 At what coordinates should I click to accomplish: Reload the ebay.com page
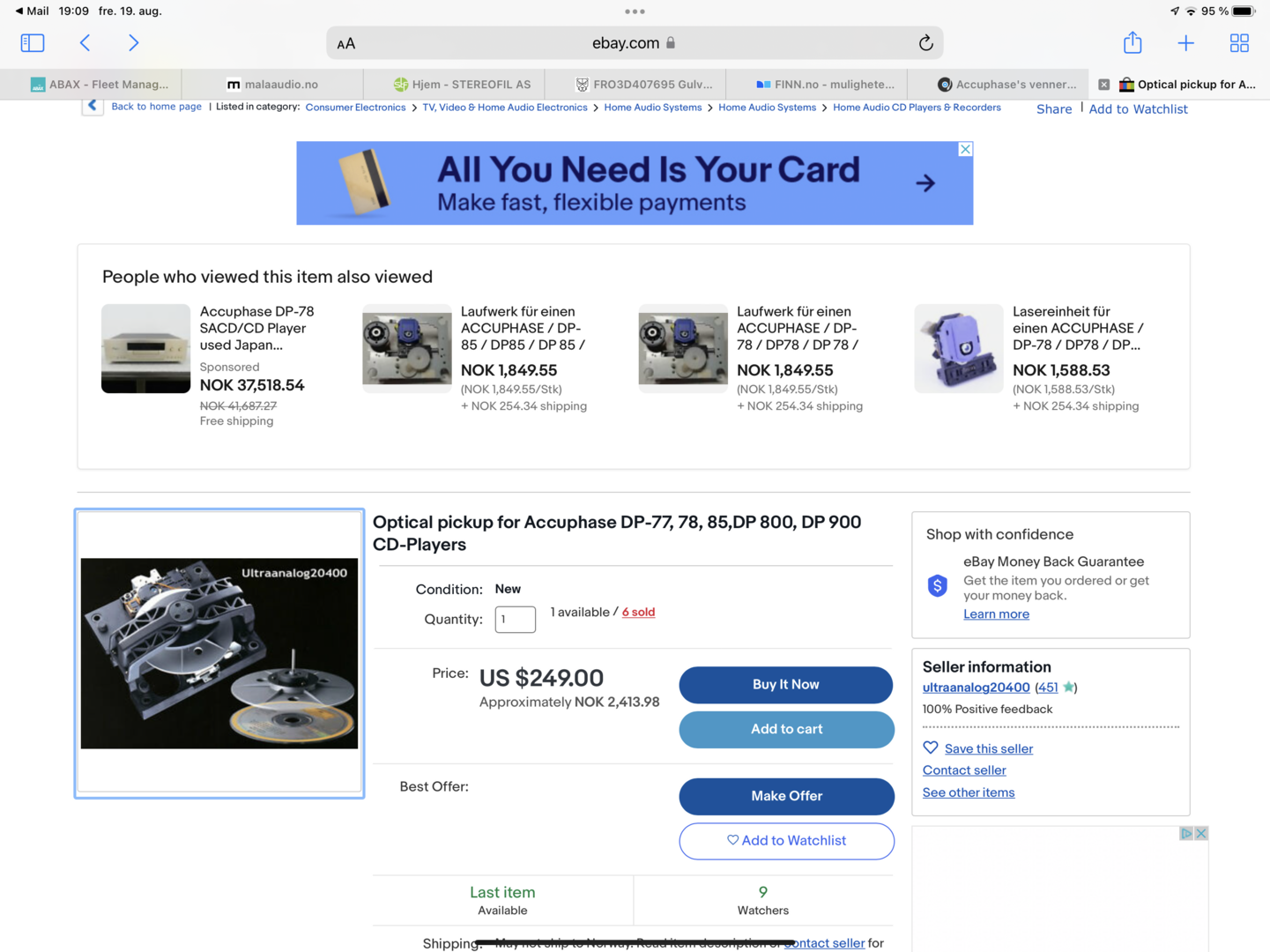[925, 42]
